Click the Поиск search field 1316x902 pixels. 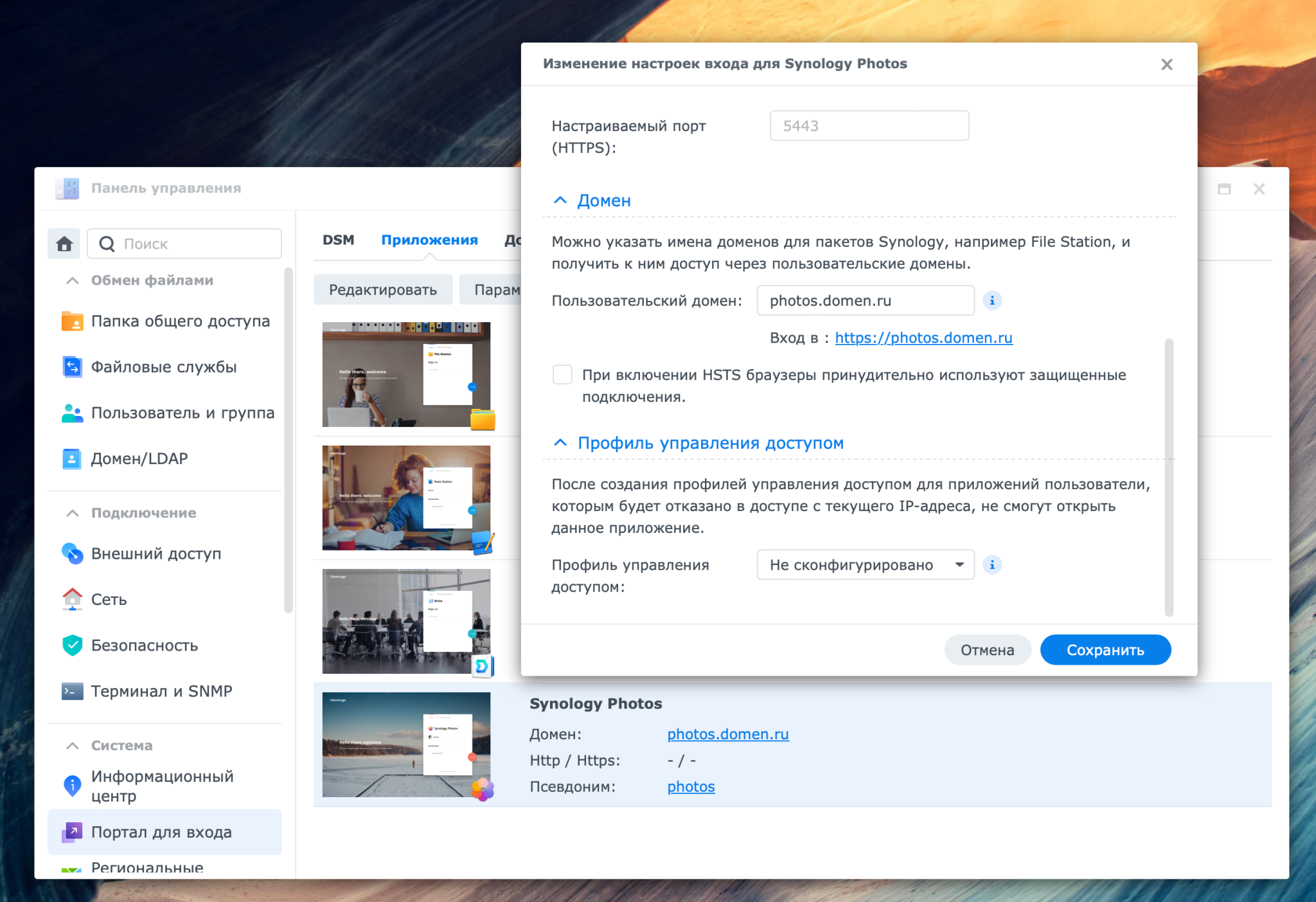click(x=184, y=244)
